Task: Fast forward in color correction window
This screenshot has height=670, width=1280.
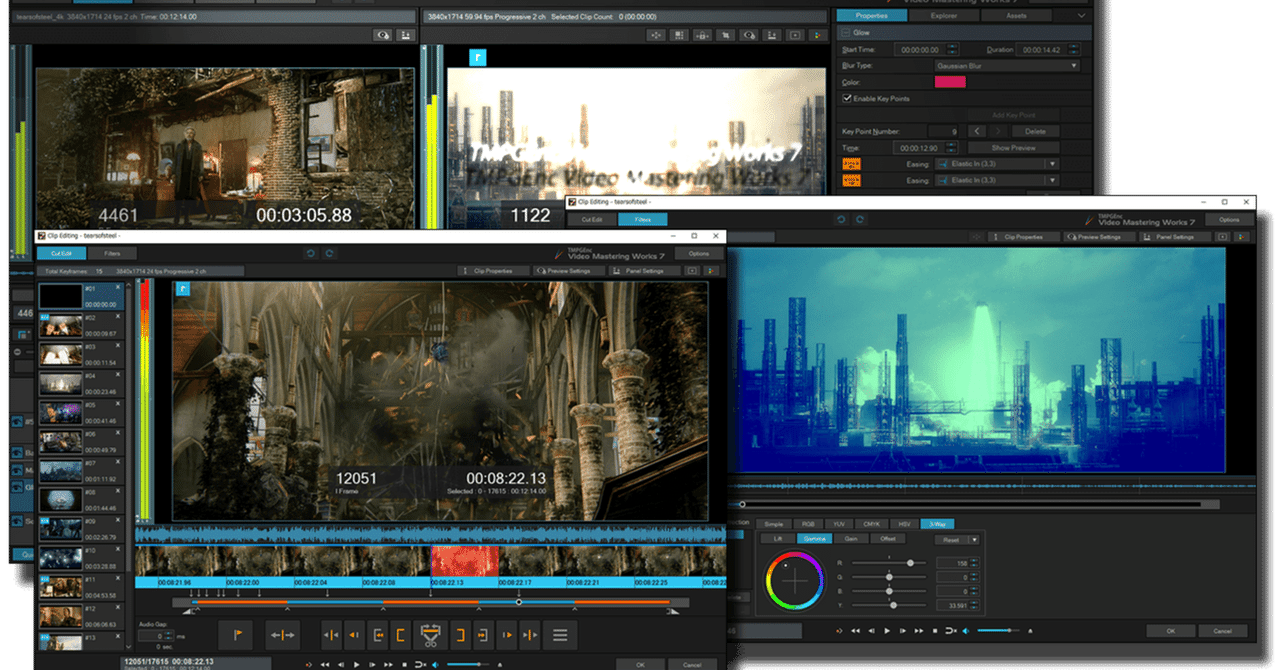Action: tap(919, 631)
